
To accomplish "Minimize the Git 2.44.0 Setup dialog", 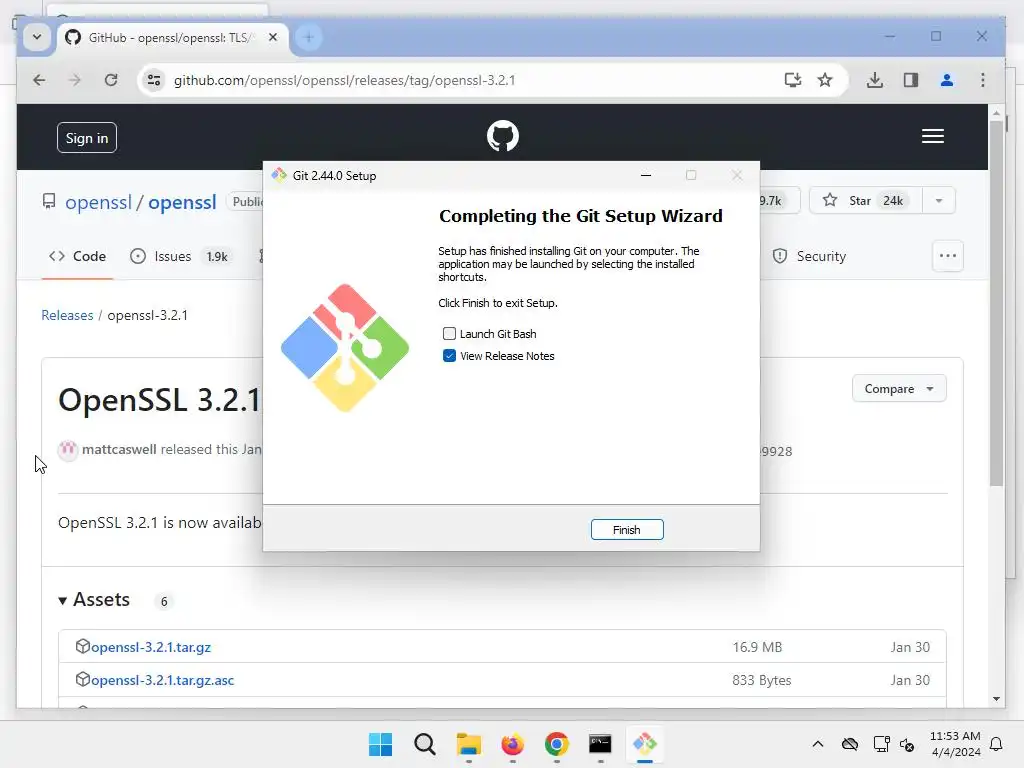I will [646, 175].
